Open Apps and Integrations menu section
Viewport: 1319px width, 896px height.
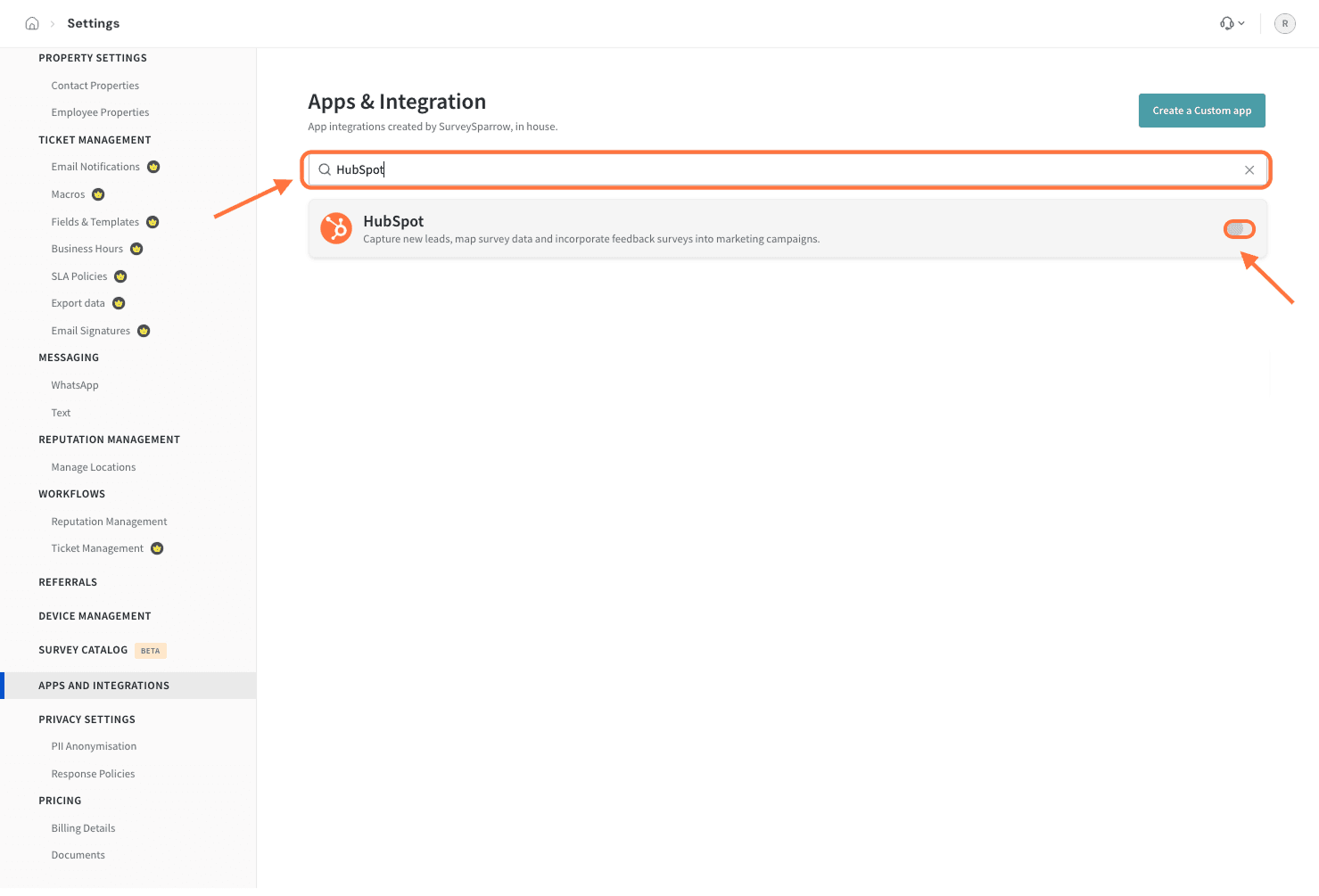(103, 686)
